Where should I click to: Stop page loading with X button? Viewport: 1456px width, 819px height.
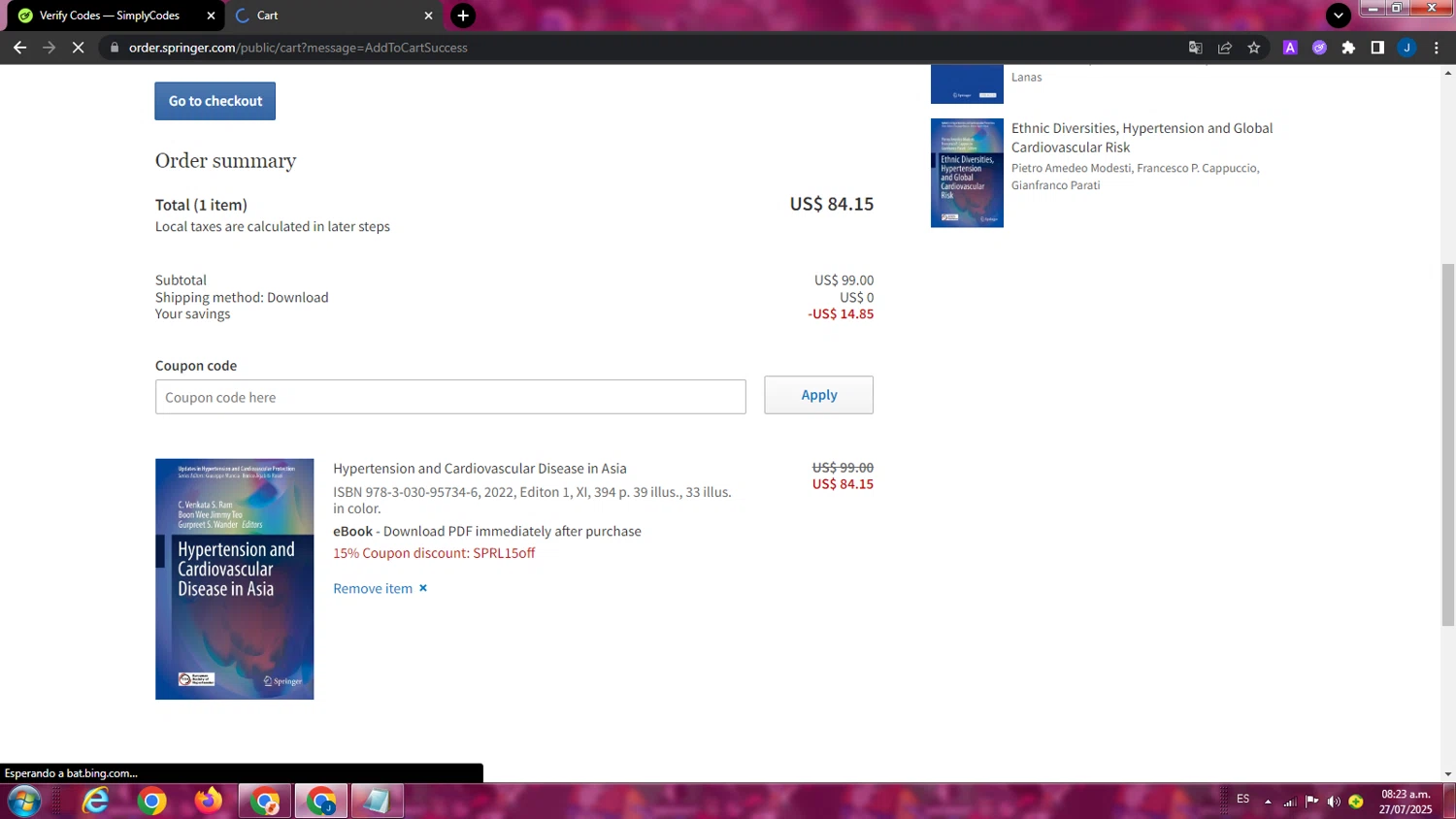79,48
